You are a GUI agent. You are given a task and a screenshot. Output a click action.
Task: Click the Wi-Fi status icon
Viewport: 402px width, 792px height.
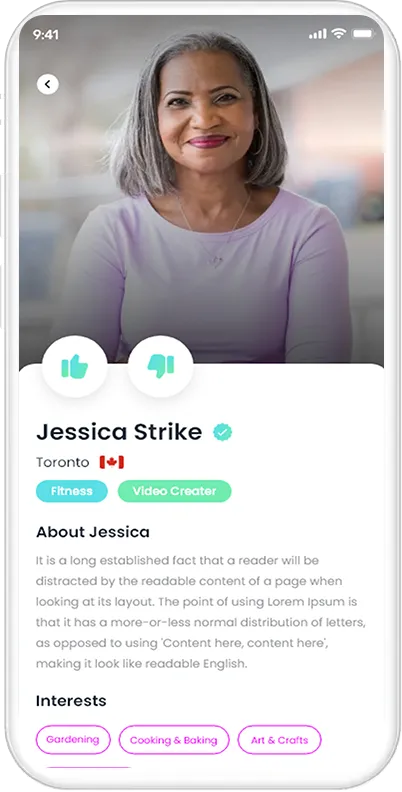(339, 34)
